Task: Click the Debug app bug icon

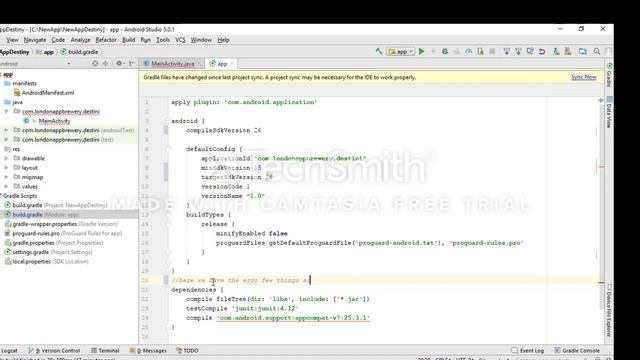Action: coord(445,51)
